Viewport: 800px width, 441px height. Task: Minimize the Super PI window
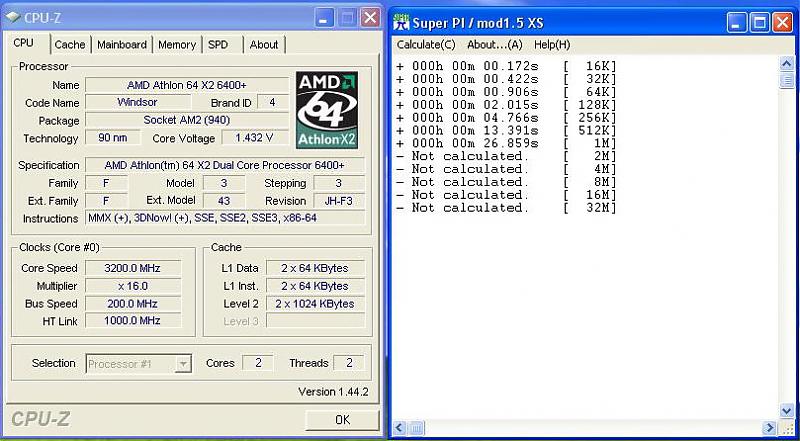(x=737, y=23)
